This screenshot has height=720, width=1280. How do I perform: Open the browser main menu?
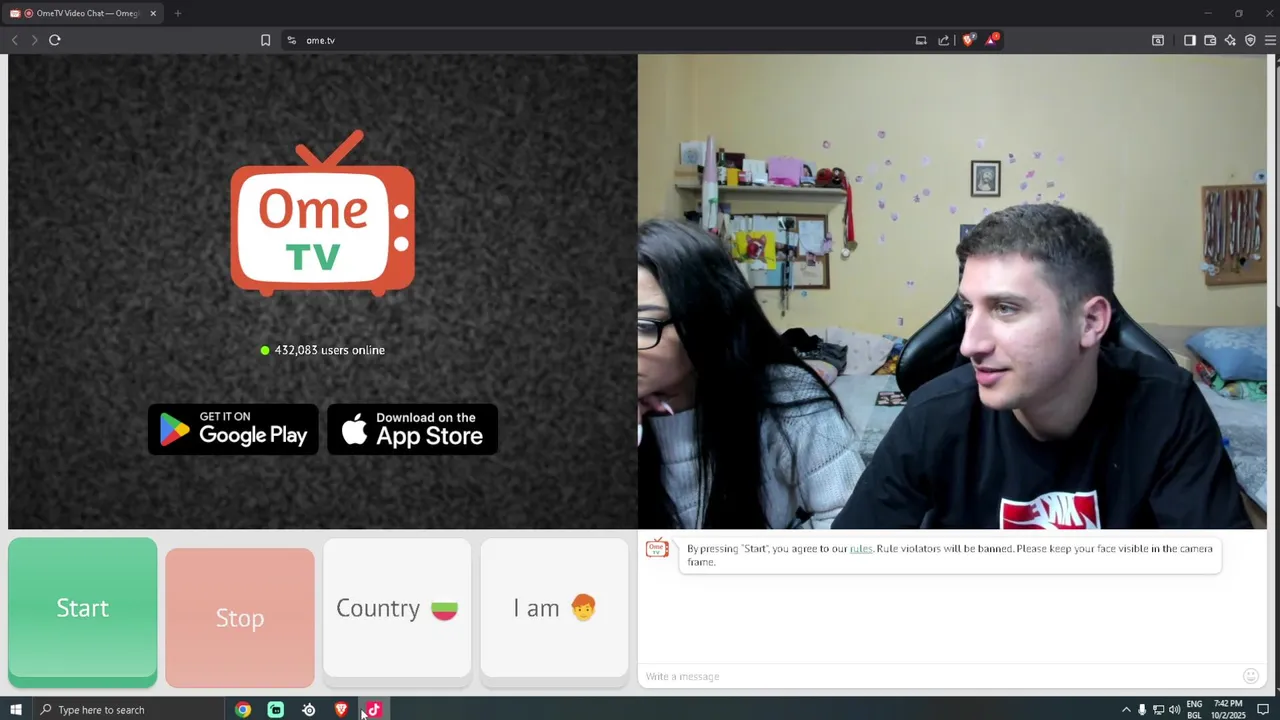(x=1270, y=40)
